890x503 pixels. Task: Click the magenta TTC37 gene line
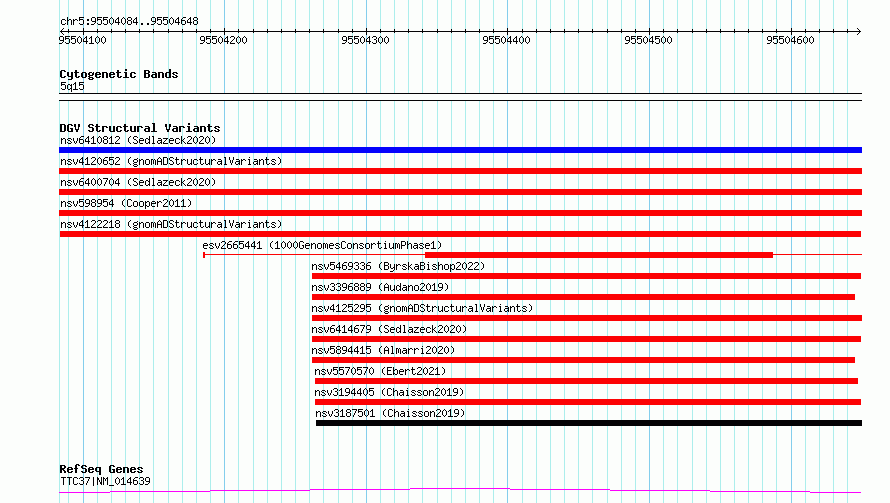pyautogui.click(x=460, y=490)
